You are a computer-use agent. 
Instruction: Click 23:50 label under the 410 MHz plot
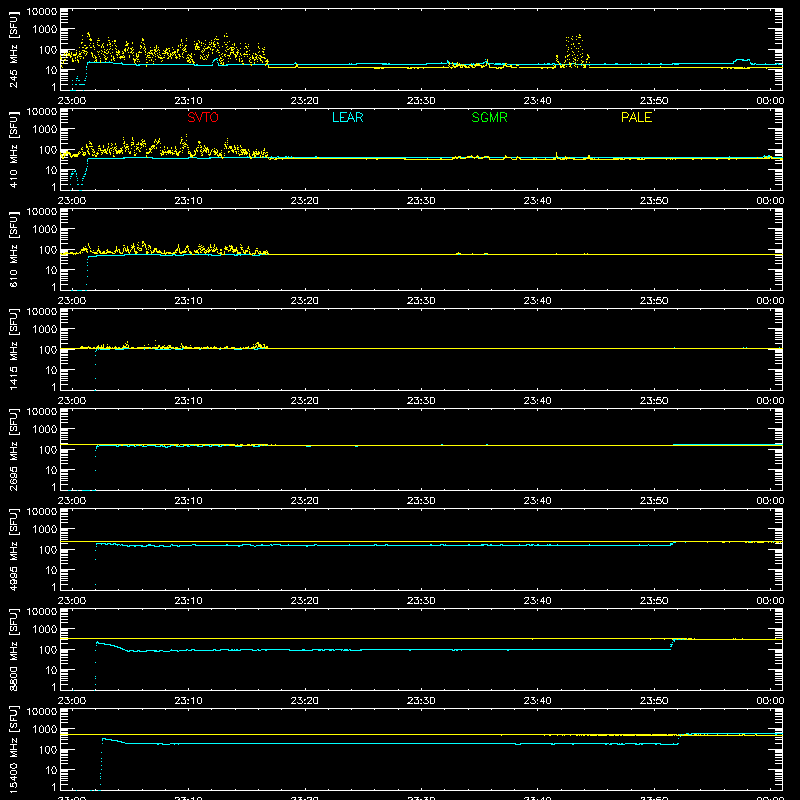tap(654, 201)
